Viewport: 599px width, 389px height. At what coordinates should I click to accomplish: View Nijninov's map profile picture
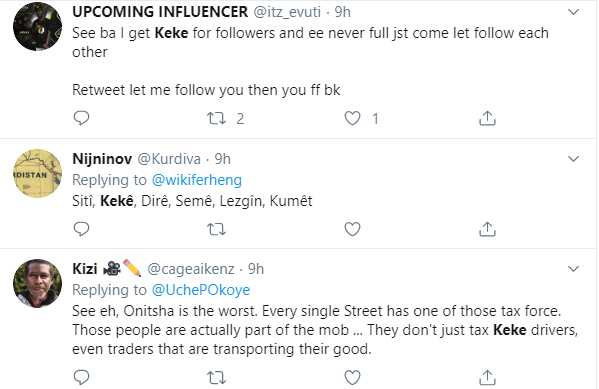[37, 173]
